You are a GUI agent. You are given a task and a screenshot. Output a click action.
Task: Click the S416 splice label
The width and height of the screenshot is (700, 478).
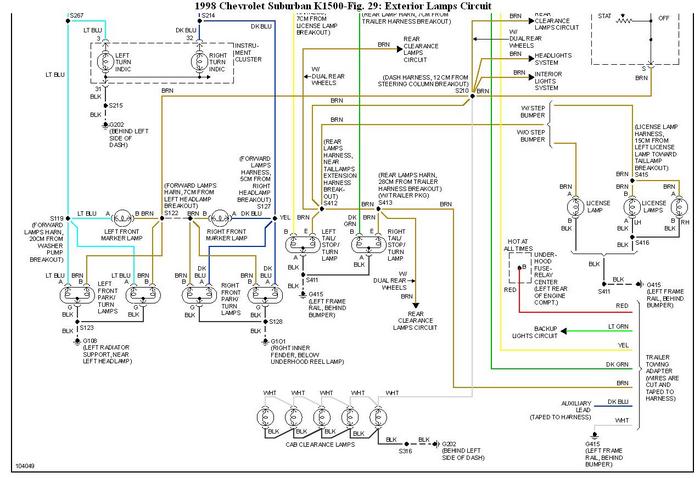[642, 243]
